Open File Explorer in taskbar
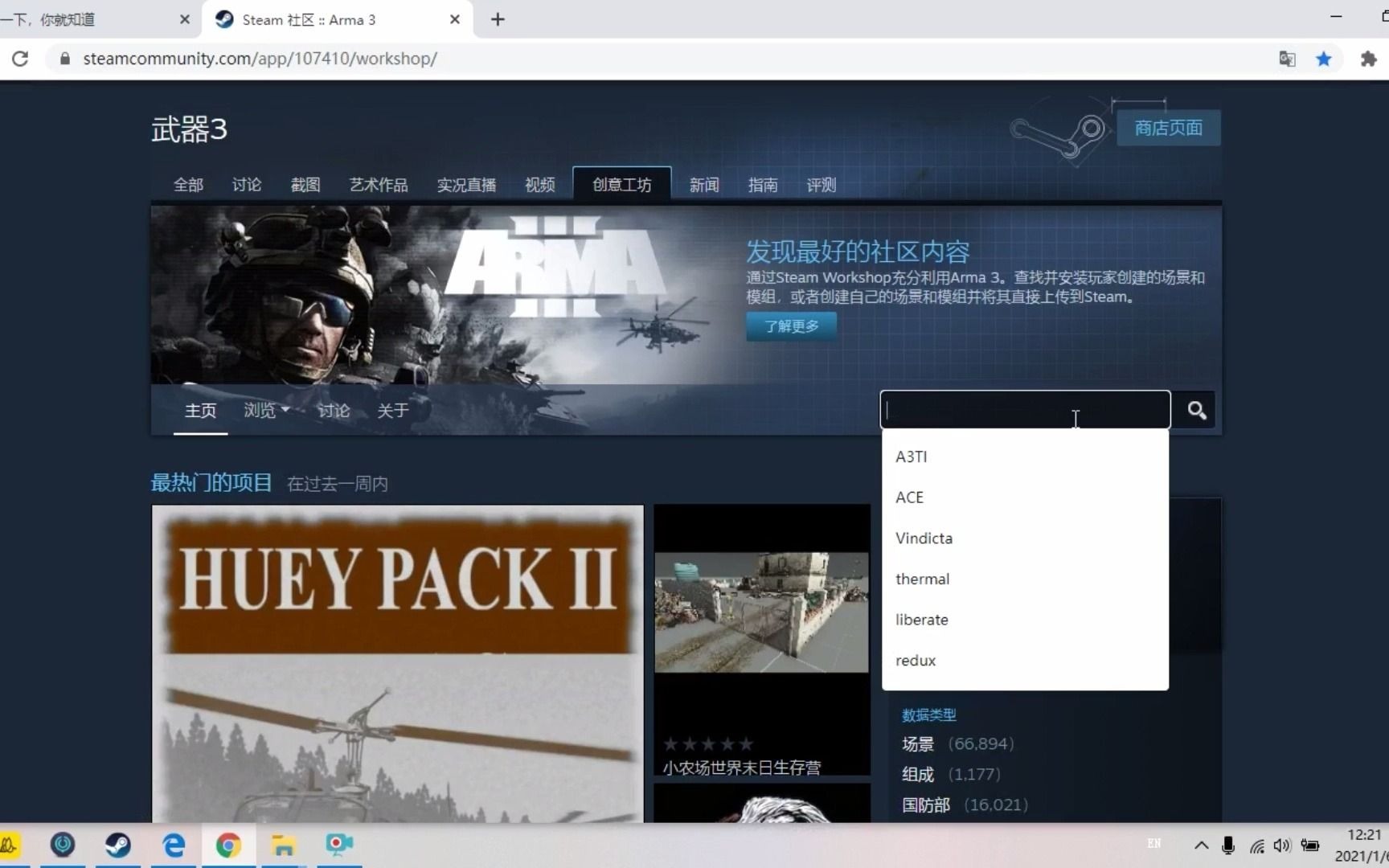 [283, 845]
